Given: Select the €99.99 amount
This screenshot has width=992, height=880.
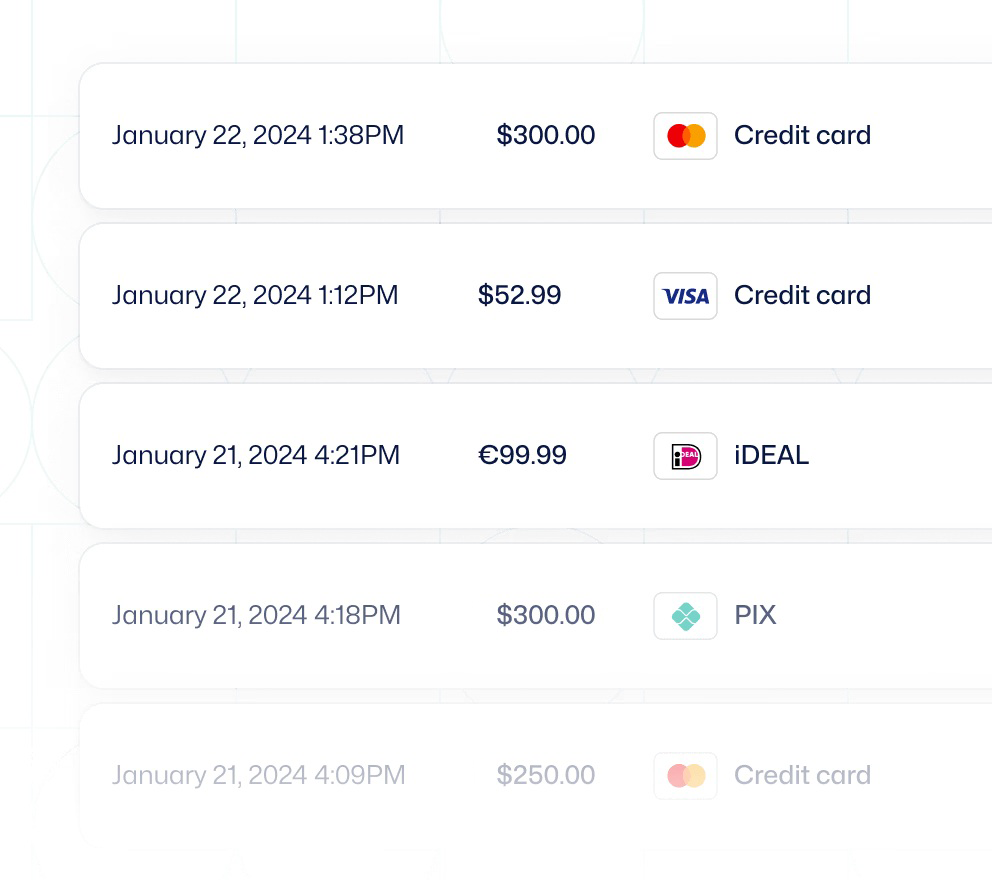Looking at the screenshot, I should click(x=523, y=456).
